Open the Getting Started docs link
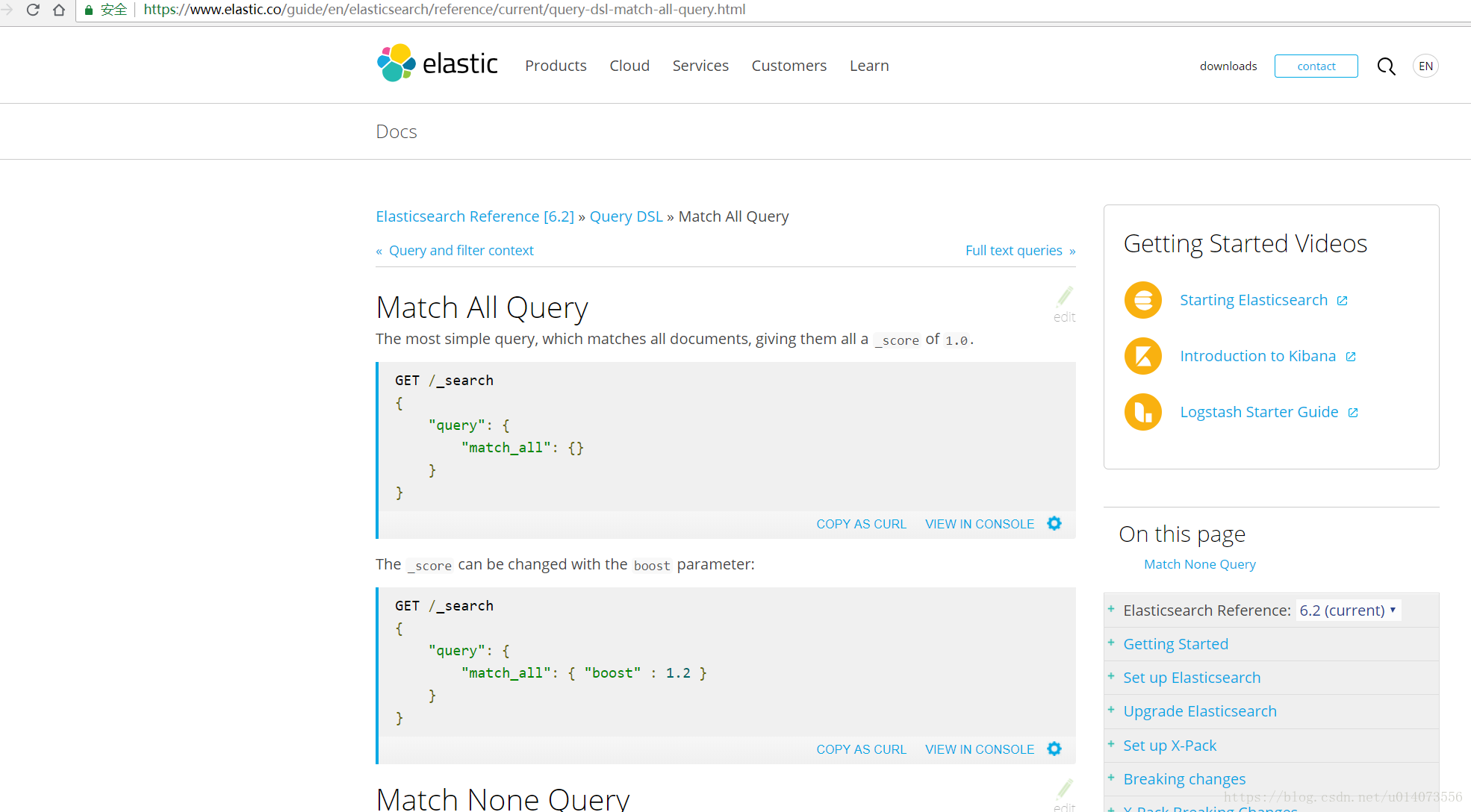1471x812 pixels. 1175,644
